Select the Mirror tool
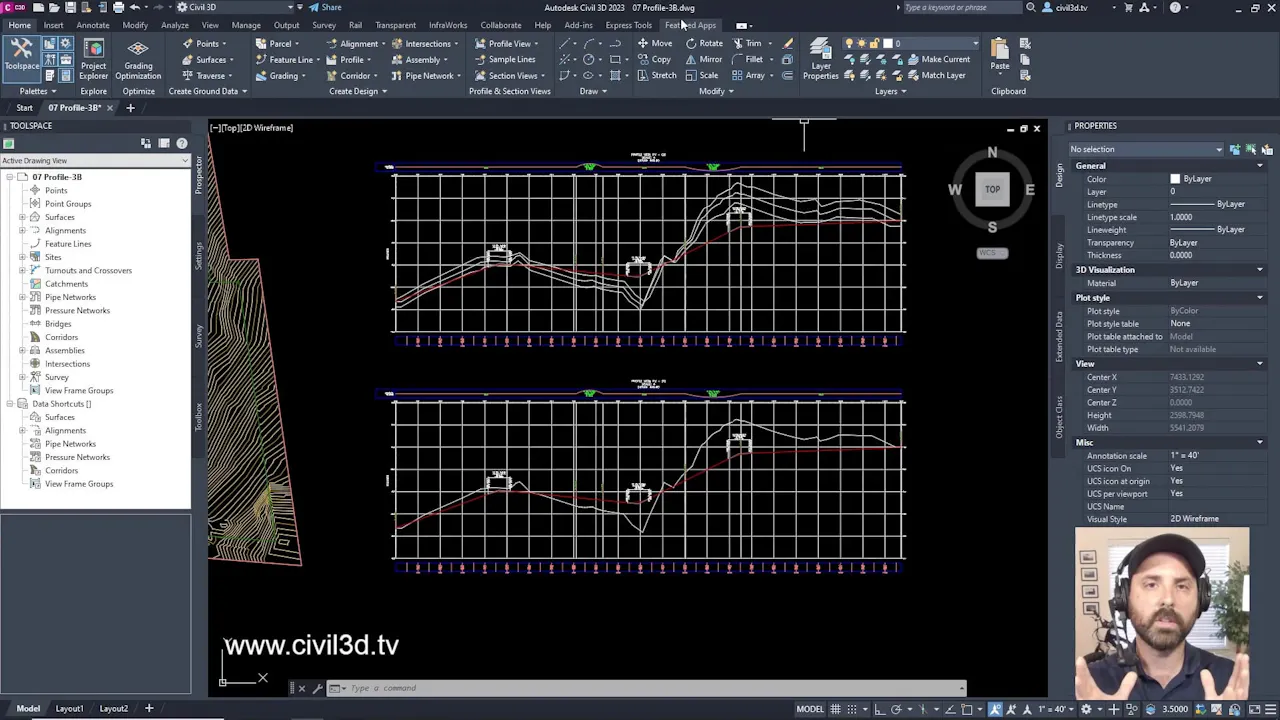The image size is (1280, 720). pyautogui.click(x=704, y=59)
